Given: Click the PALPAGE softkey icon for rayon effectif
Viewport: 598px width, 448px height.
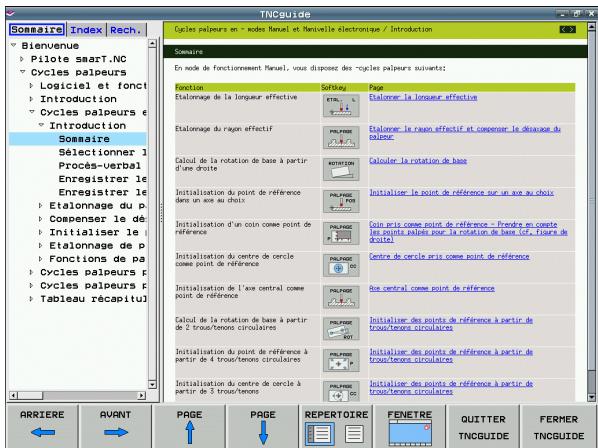Looking at the screenshot, I should click(x=341, y=138).
